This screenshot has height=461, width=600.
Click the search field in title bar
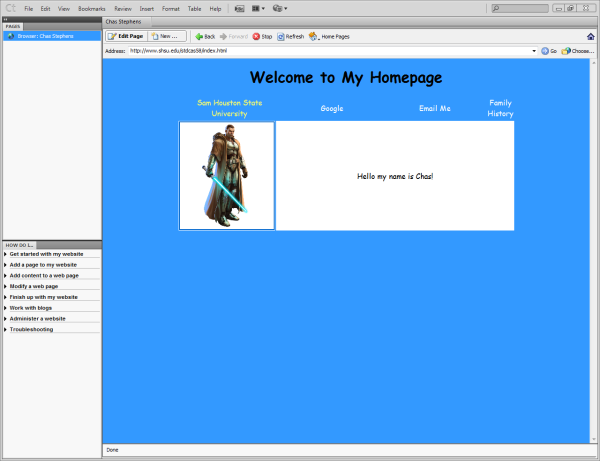(520, 8)
